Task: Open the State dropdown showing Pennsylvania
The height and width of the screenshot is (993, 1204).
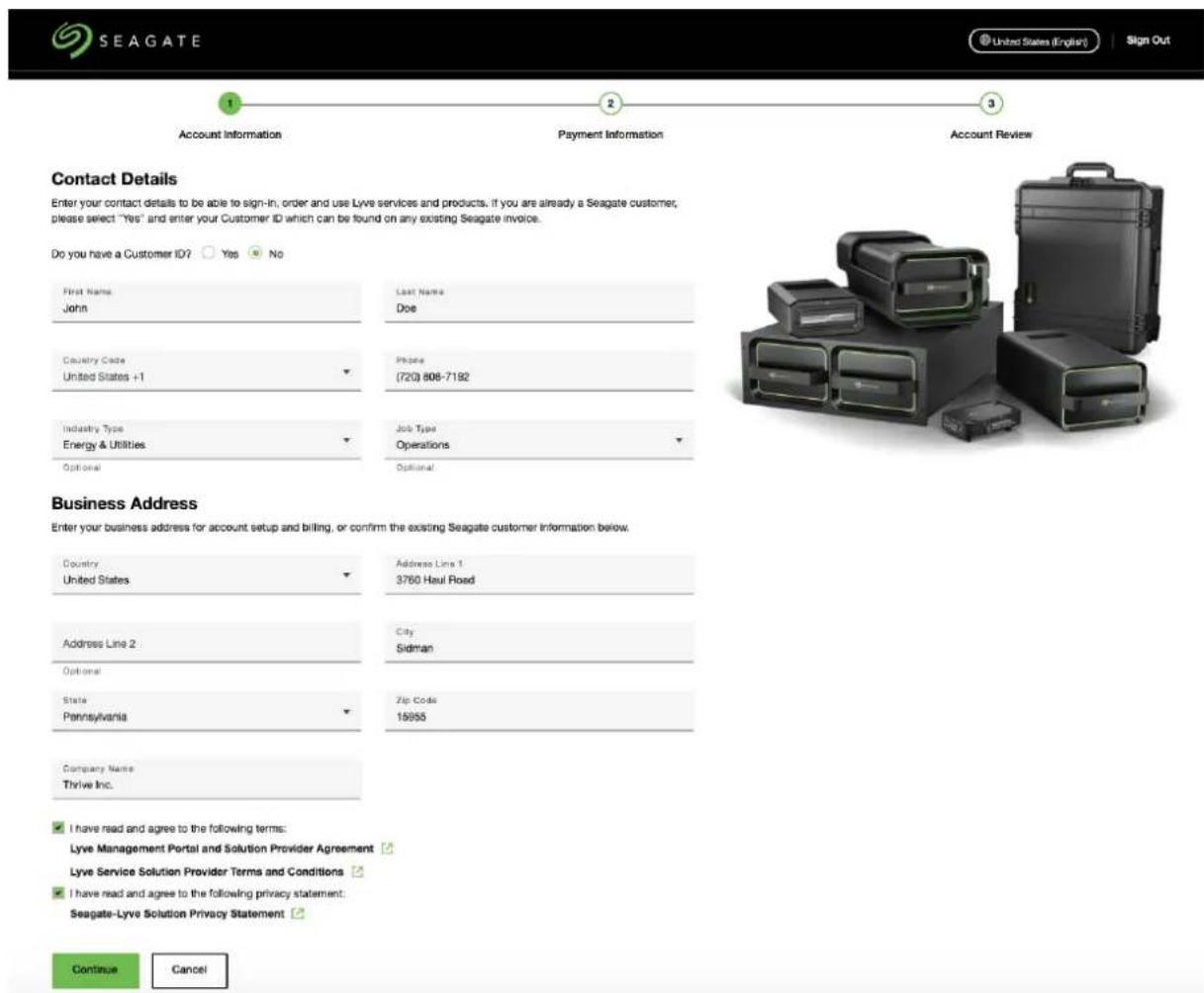Action: (206, 711)
